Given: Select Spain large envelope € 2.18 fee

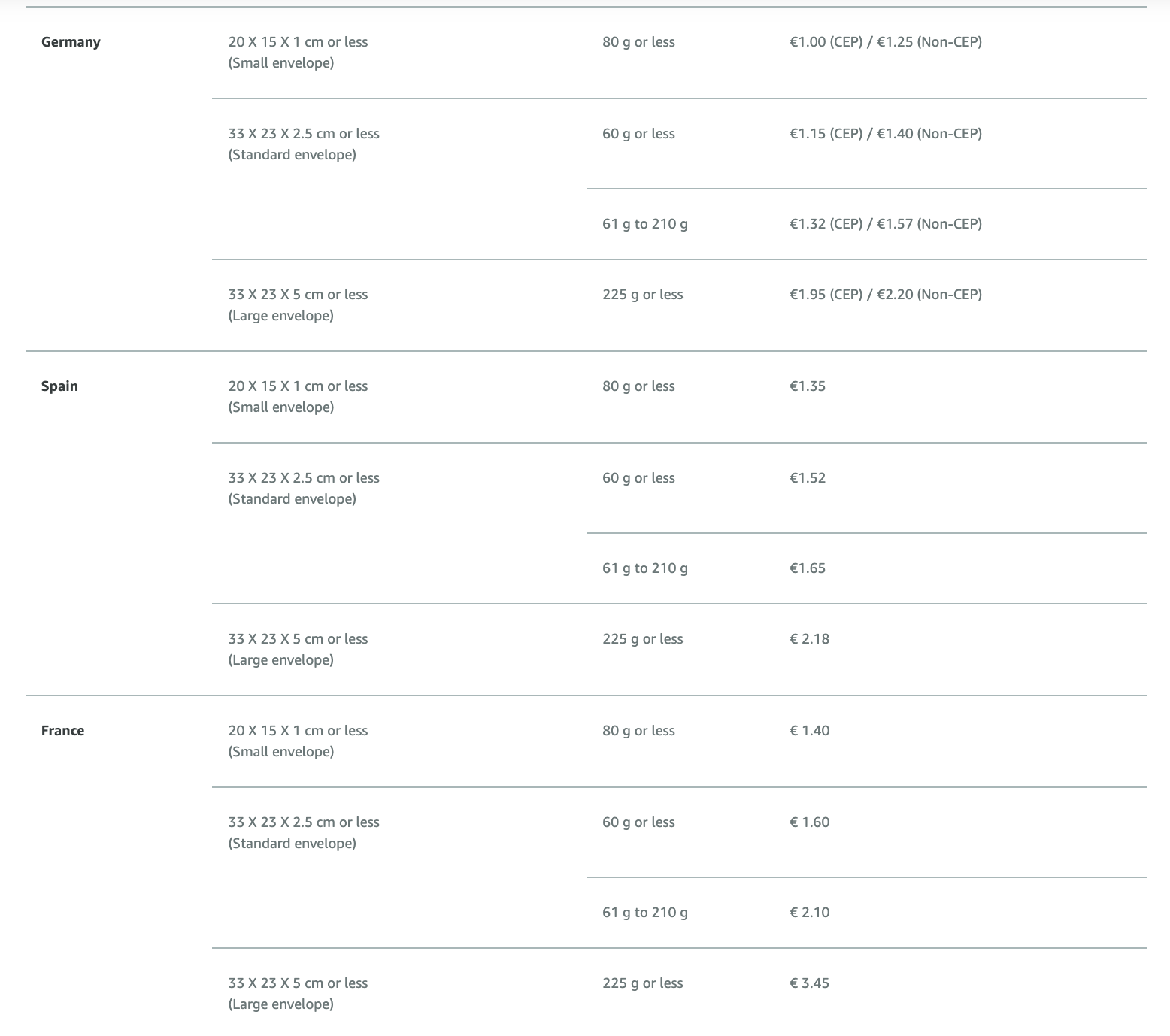Looking at the screenshot, I should pyautogui.click(x=810, y=639).
